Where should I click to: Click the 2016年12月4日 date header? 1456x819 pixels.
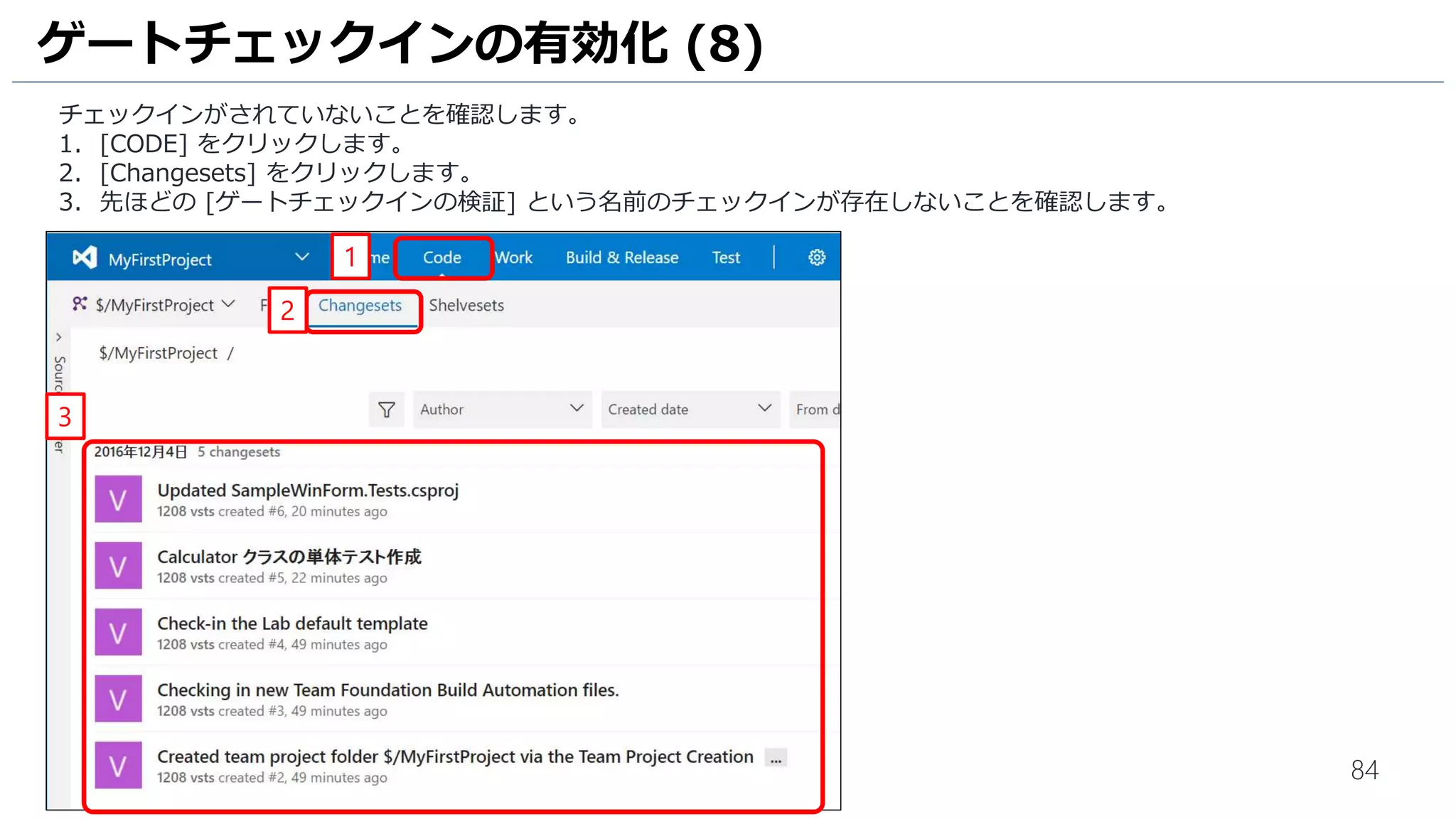coord(141,452)
